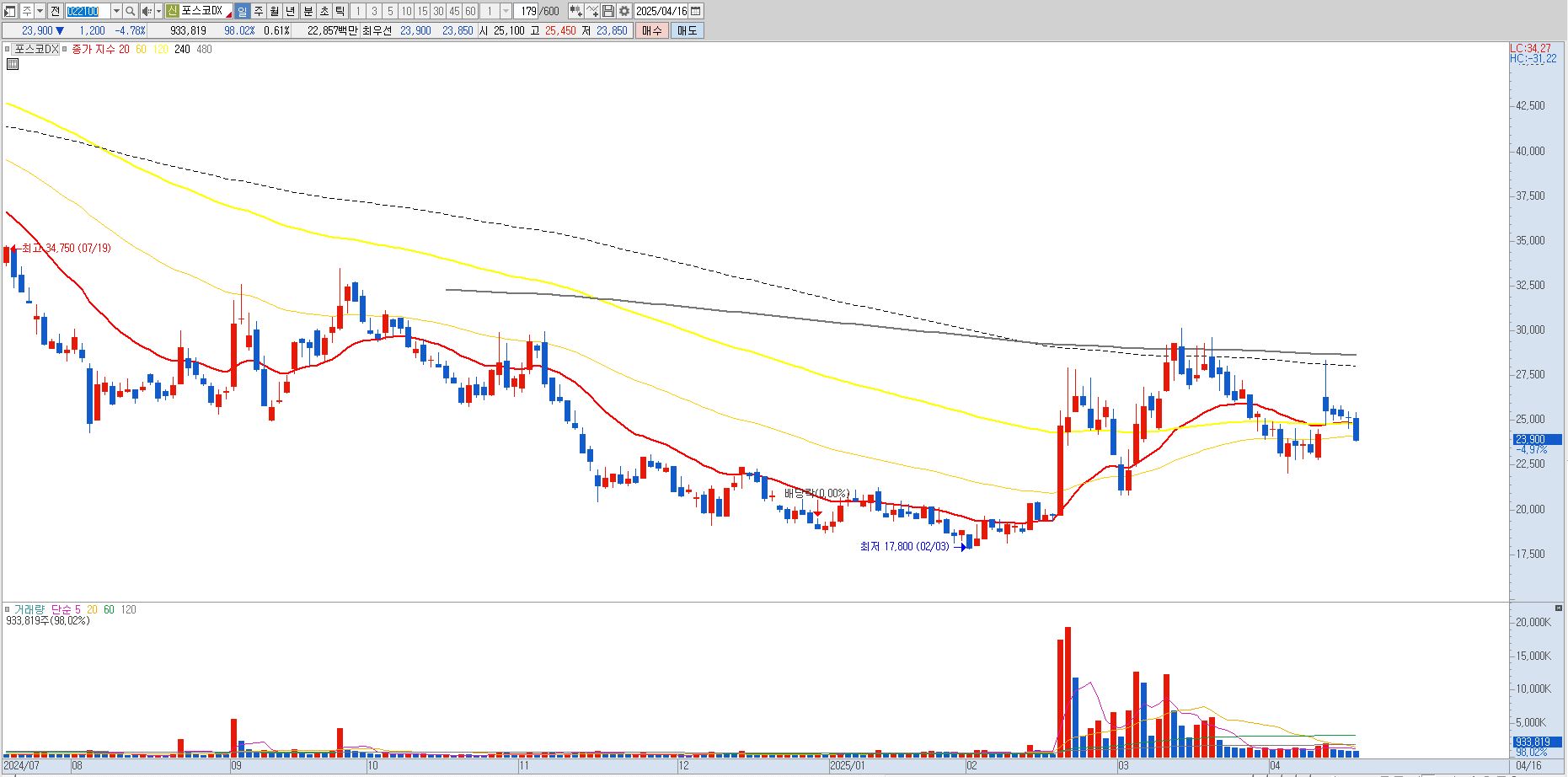The height and width of the screenshot is (777, 1568).
Task: Click the small square marker before 포스코DX label
Action: coord(8,49)
